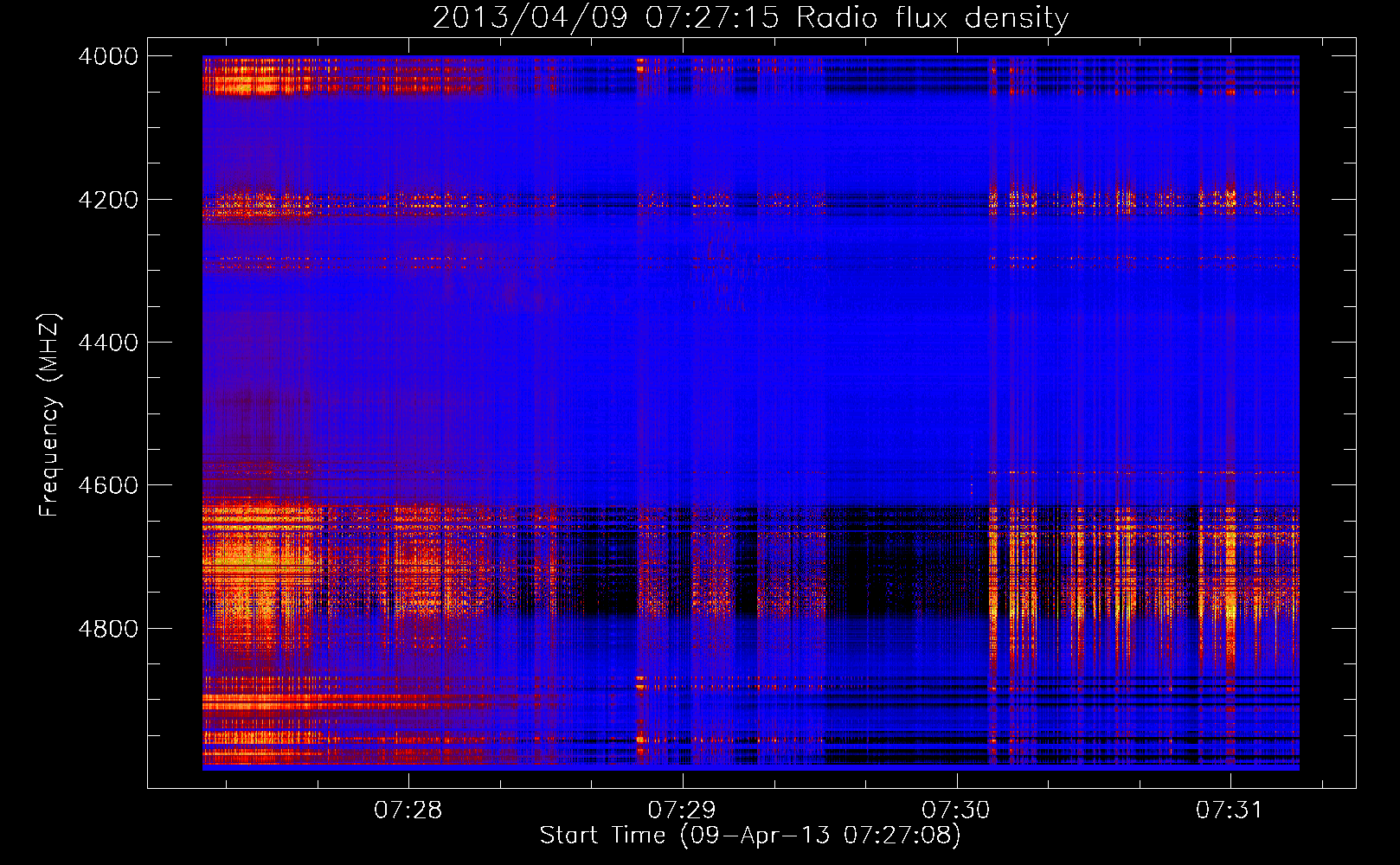Screen dimensions: 1400x865
Task: Click the 4800 frequency tick label
Action: (108, 629)
